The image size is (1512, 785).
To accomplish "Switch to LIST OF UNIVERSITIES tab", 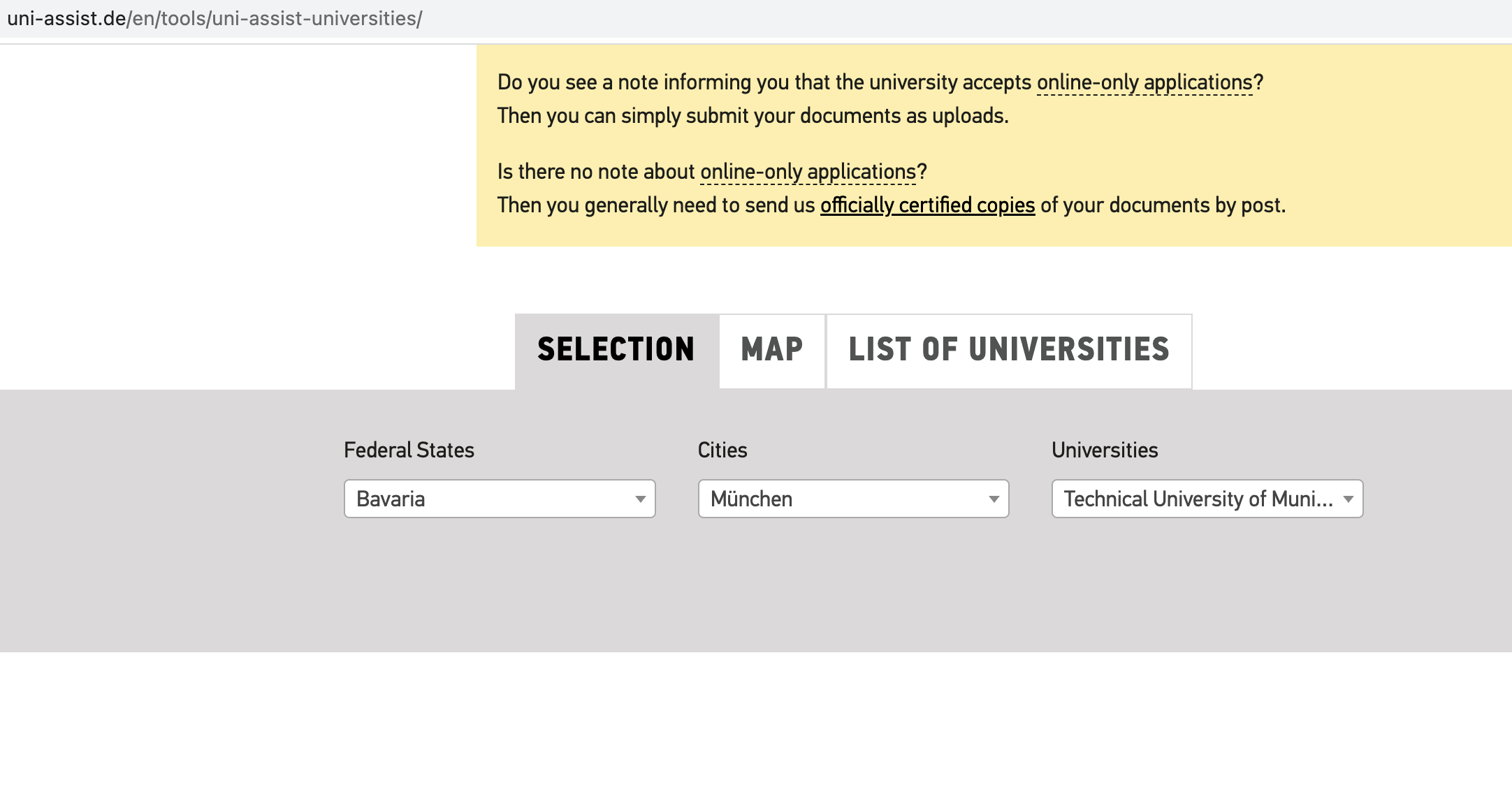I will 1009,350.
